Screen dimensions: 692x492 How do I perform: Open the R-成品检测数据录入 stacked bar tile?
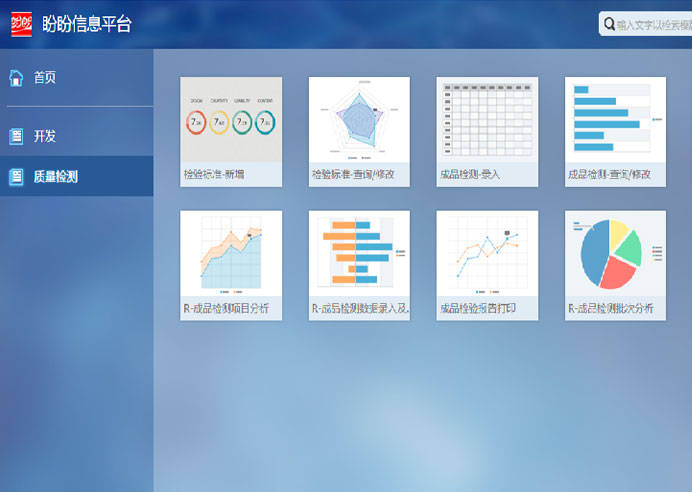coord(359,253)
